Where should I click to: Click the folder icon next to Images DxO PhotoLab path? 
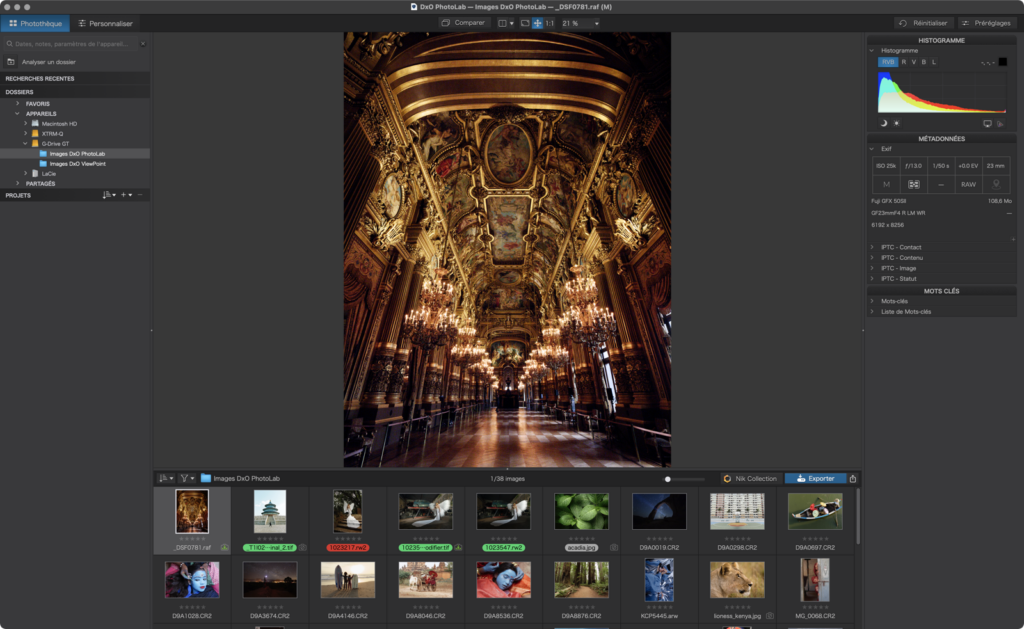point(206,479)
